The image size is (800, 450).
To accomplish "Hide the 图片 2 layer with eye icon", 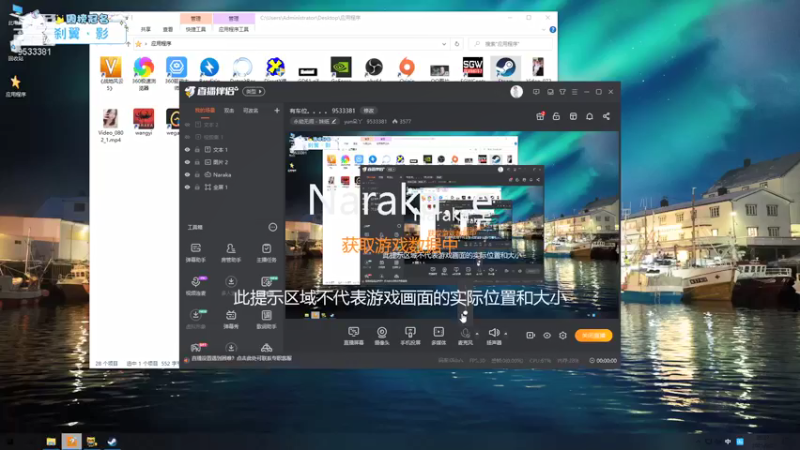I will click(x=187, y=162).
